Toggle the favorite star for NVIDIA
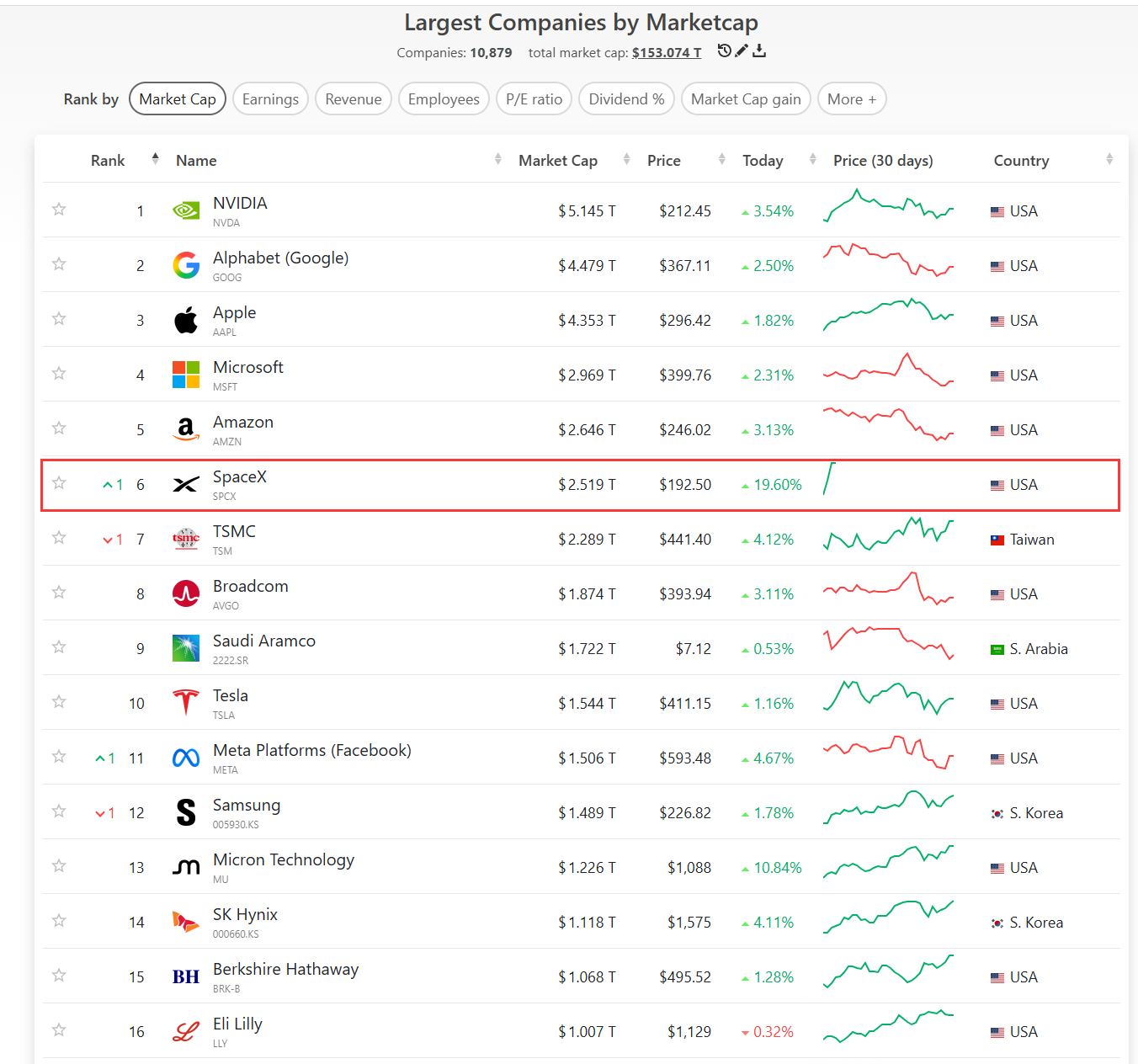The height and width of the screenshot is (1064, 1138). 59,209
